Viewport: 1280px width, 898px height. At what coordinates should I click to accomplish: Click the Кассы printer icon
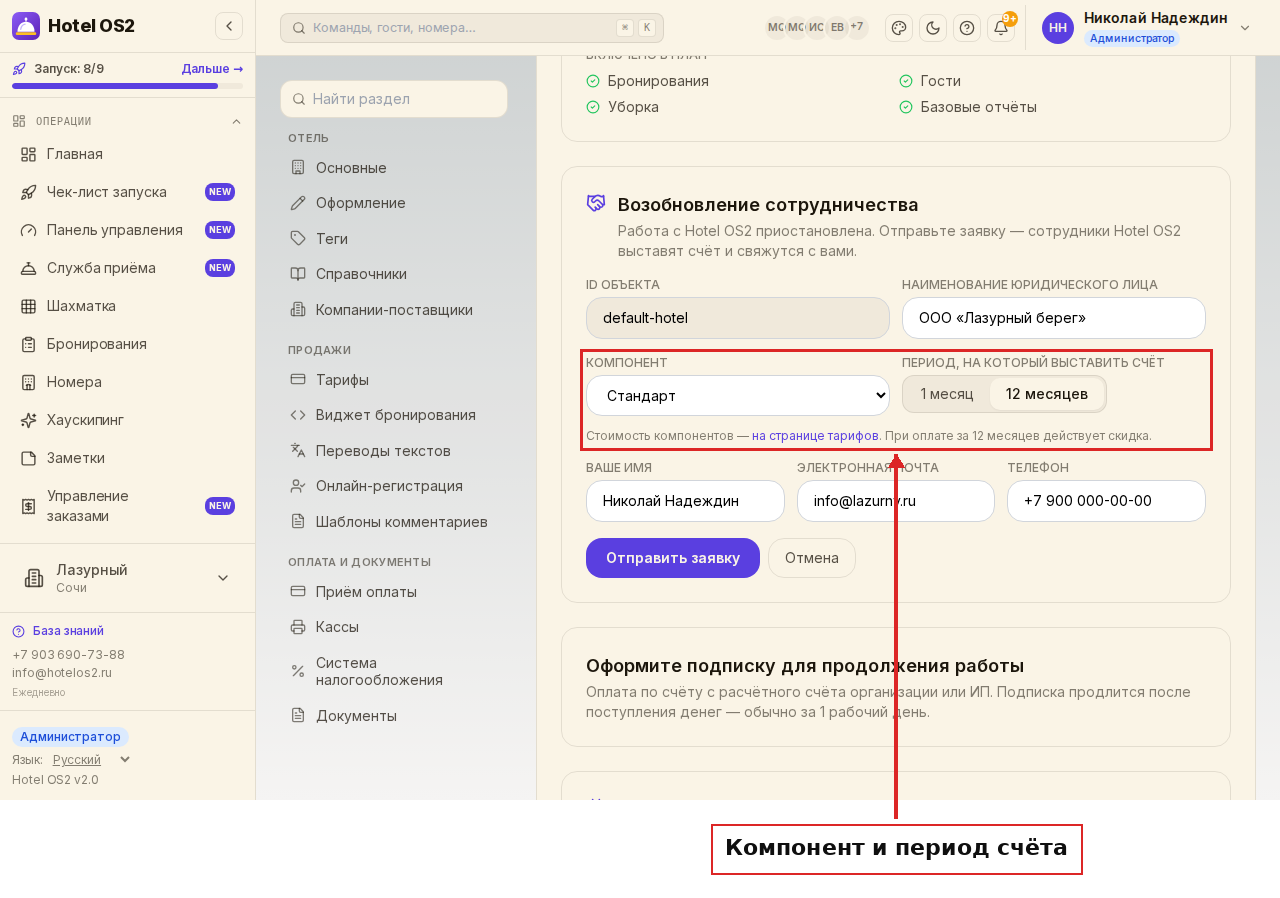(298, 627)
